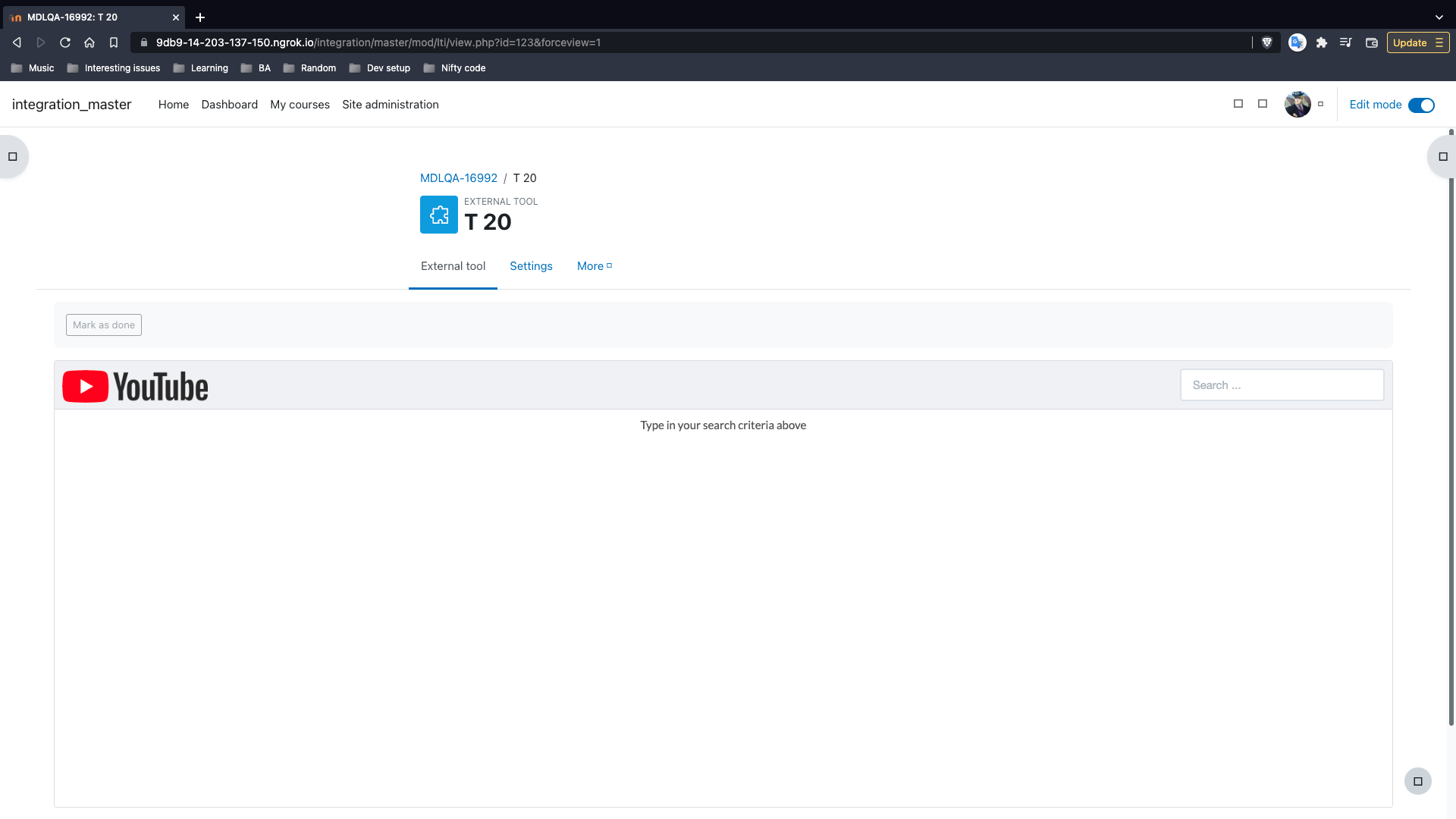Open the notifications icon in the header
1456x819 pixels.
(x=1238, y=104)
